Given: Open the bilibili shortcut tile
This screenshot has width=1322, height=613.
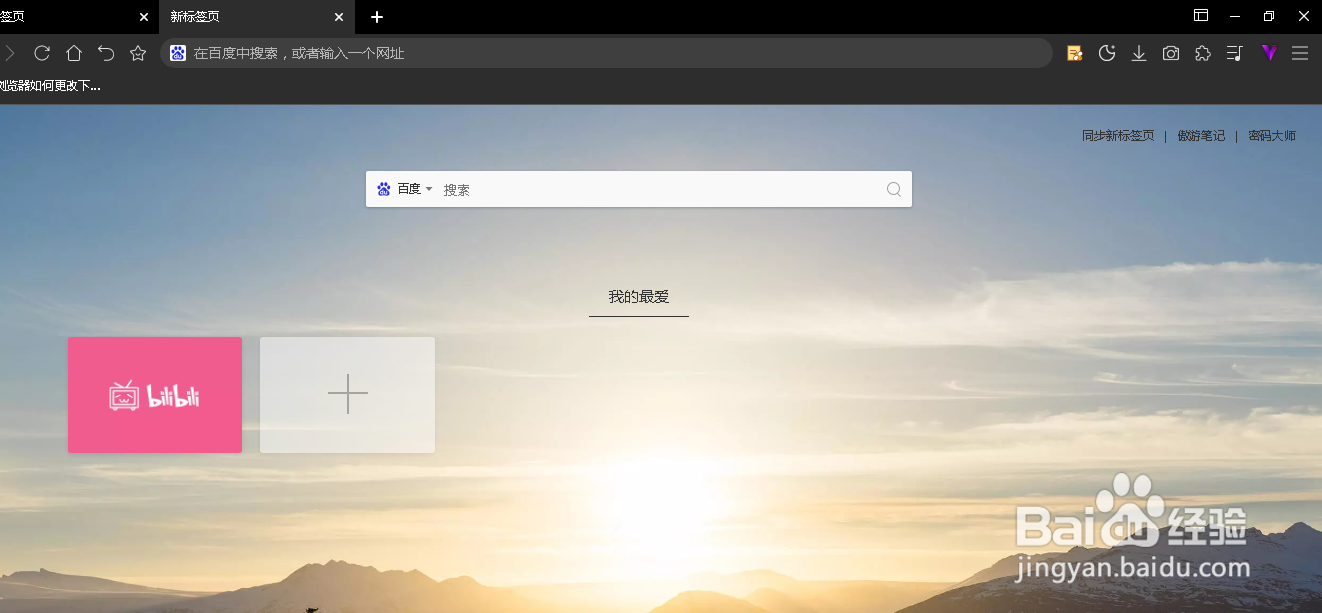Looking at the screenshot, I should tap(155, 395).
